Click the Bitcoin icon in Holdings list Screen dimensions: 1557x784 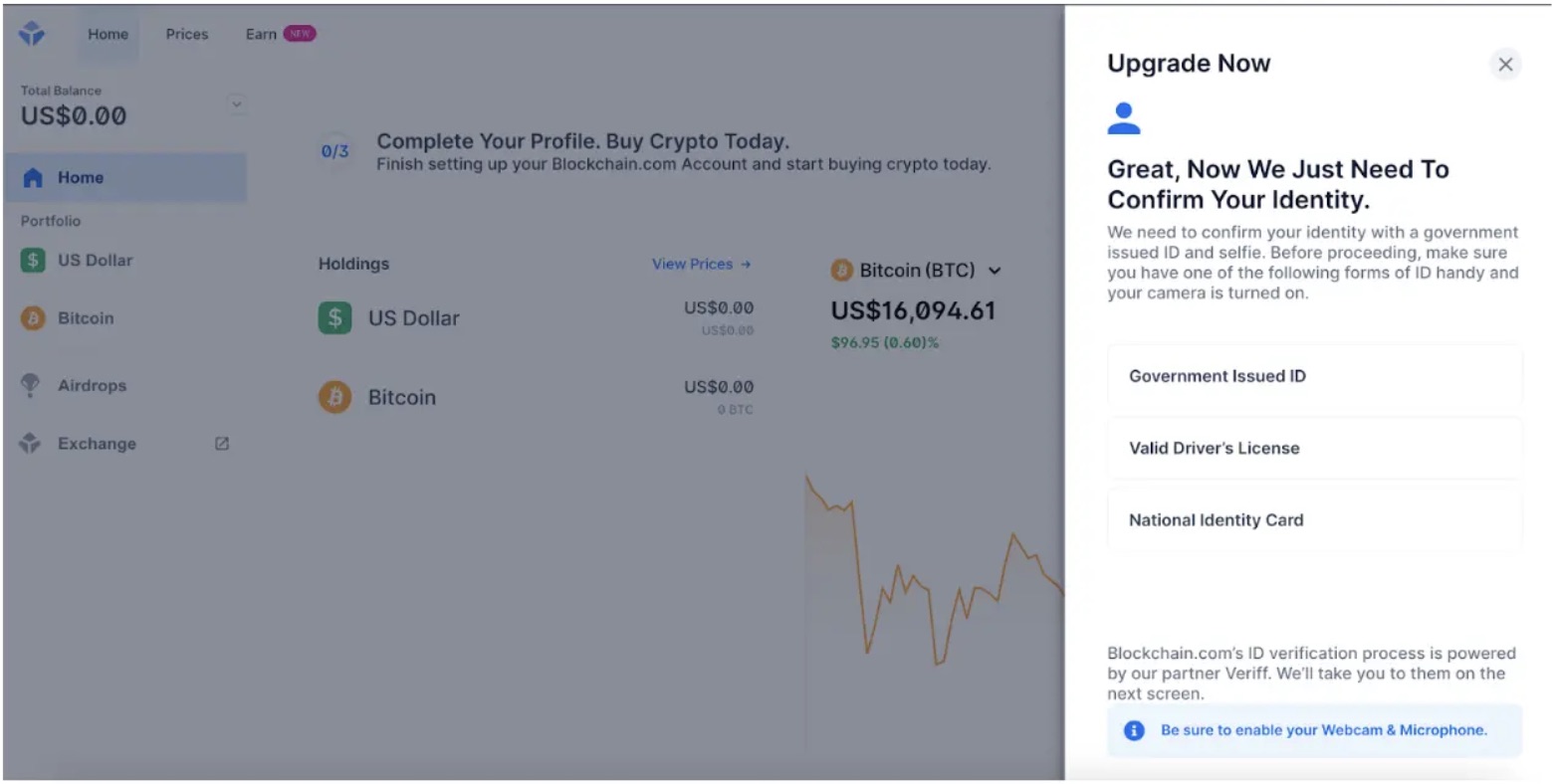[x=335, y=398]
